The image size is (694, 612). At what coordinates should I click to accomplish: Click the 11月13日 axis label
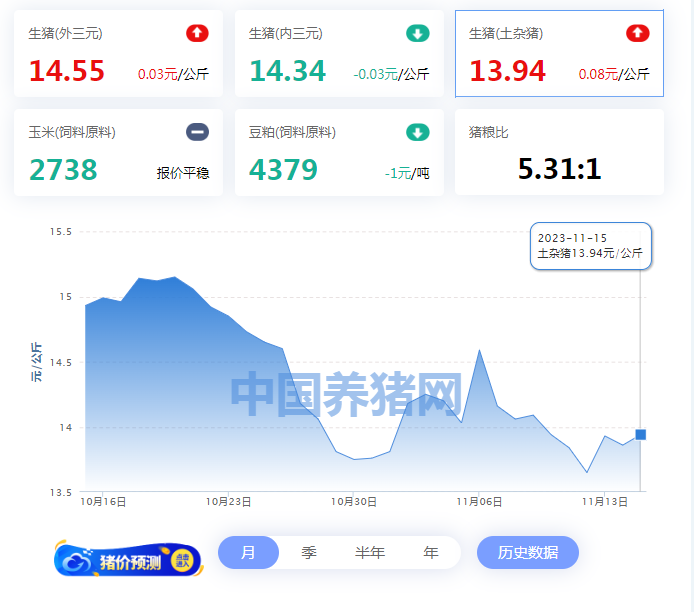[605, 501]
